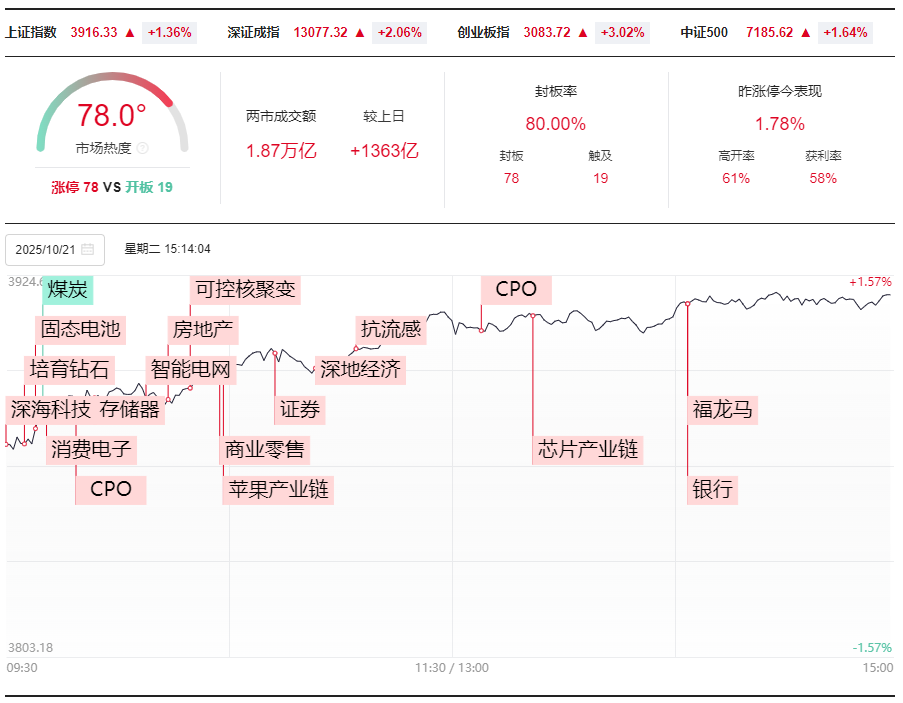Click the 封板率 80.00% value
Image resolution: width=903 pixels, height=703 pixels.
(555, 124)
